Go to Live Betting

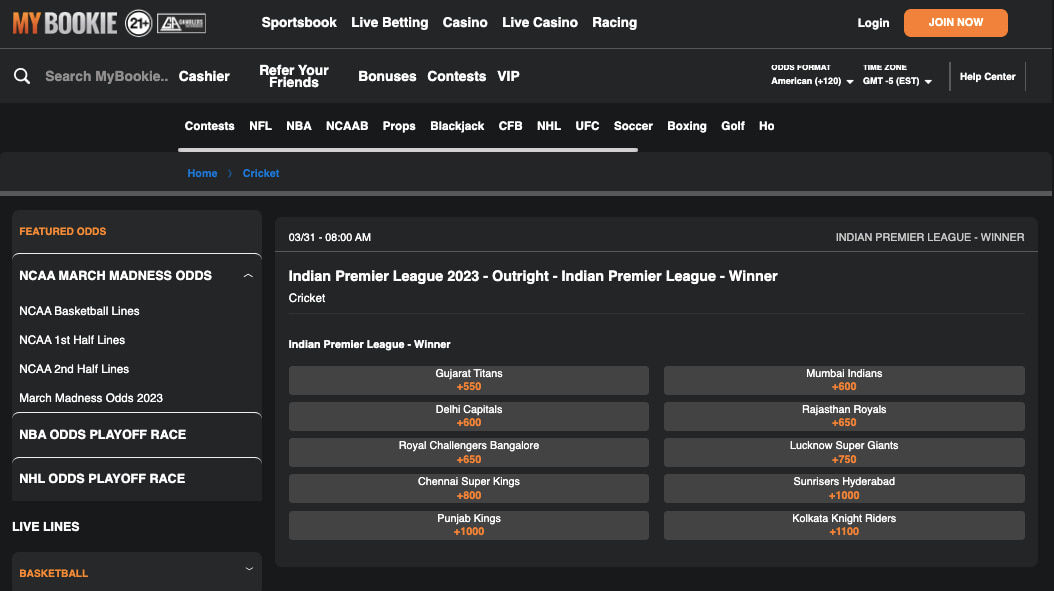tap(389, 22)
